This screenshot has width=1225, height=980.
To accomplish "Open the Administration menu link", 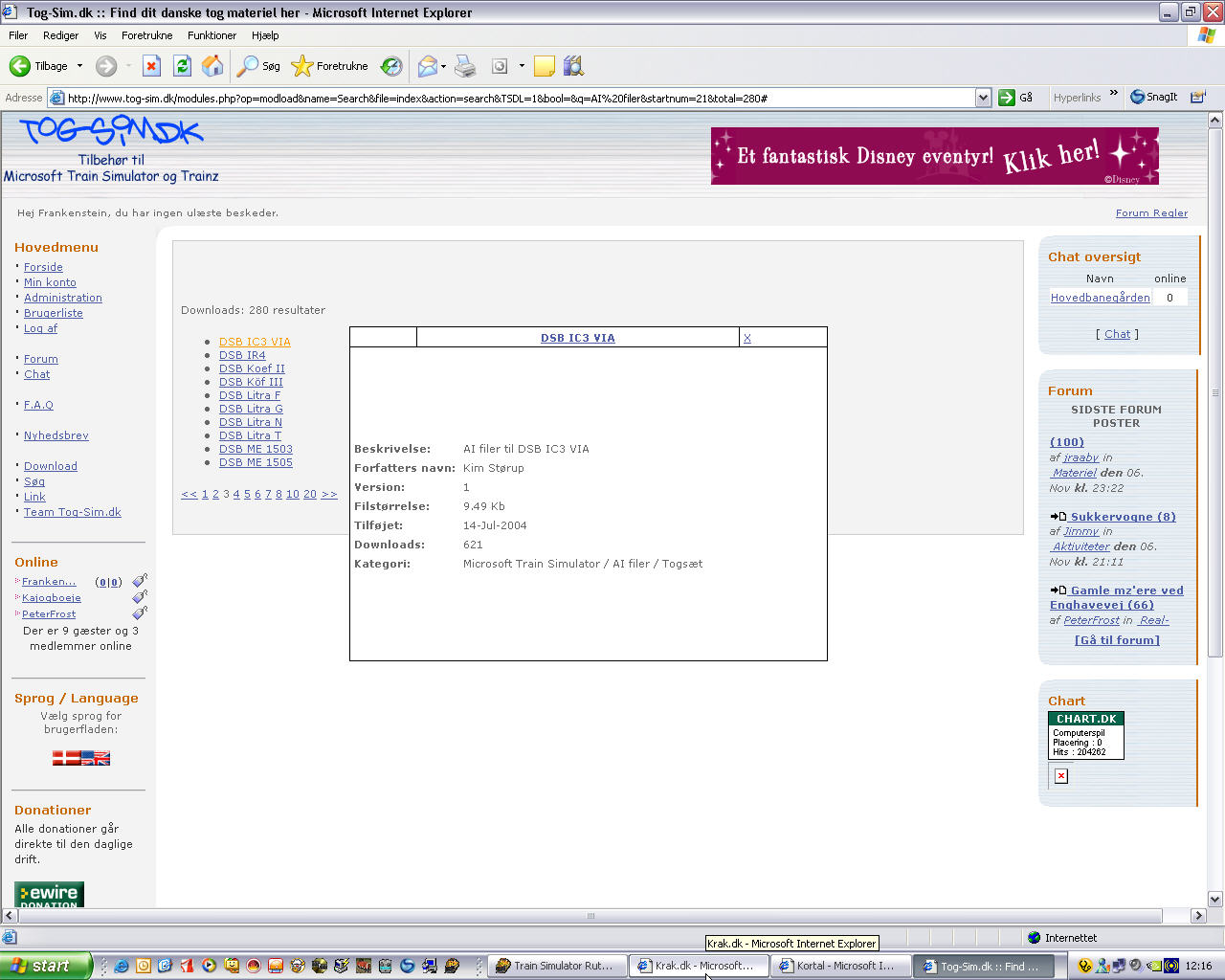I will pyautogui.click(x=63, y=298).
